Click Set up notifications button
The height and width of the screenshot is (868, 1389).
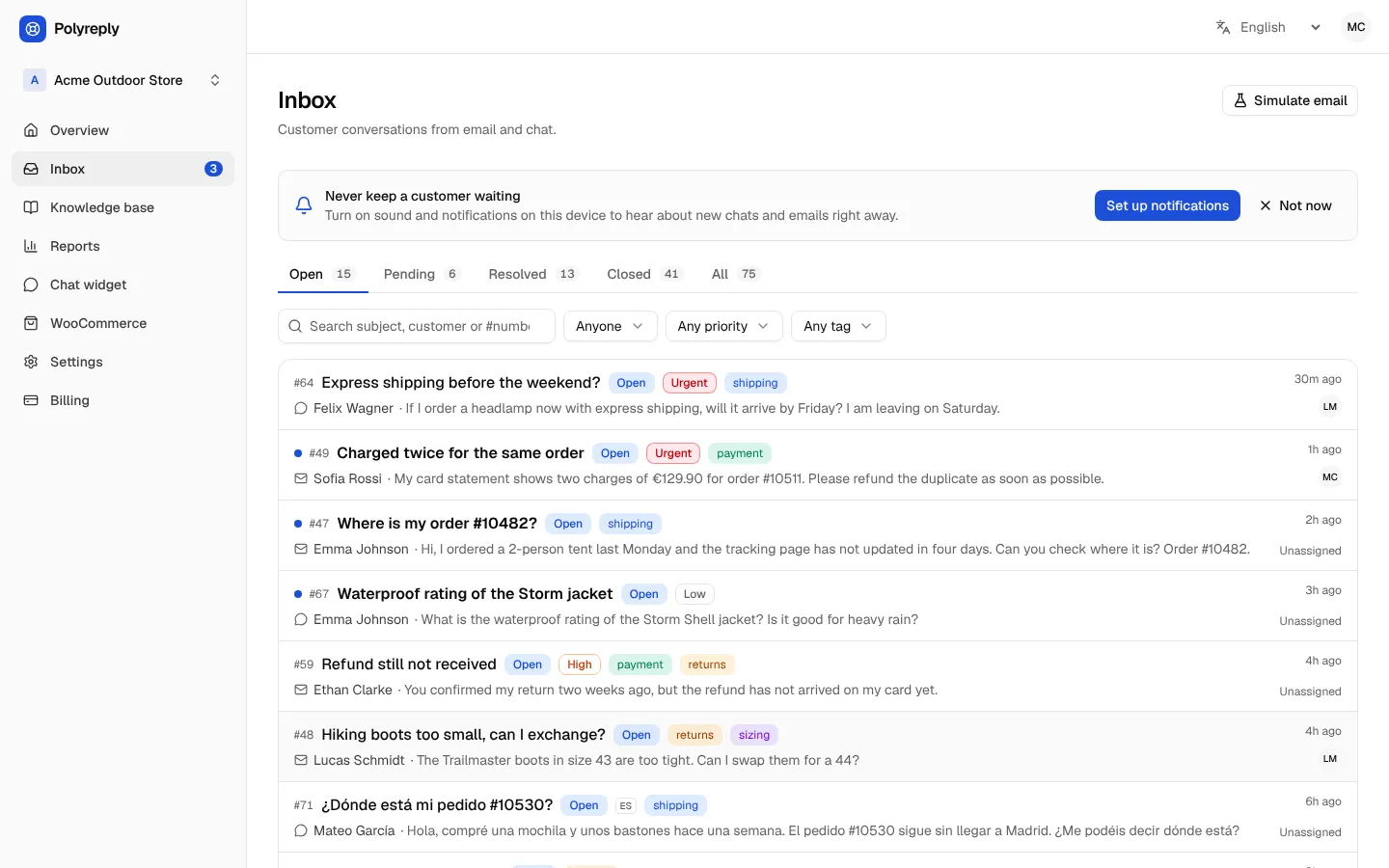pyautogui.click(x=1167, y=205)
